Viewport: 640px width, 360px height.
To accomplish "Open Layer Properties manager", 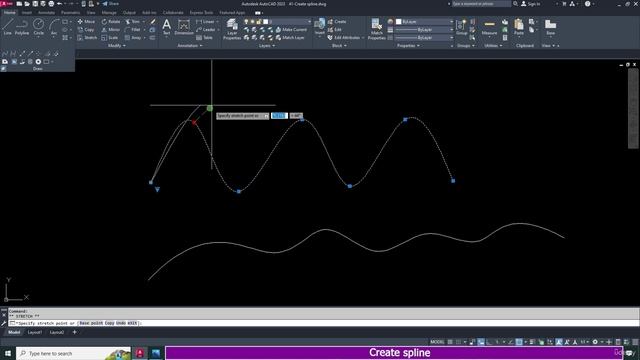I will 232,29.
